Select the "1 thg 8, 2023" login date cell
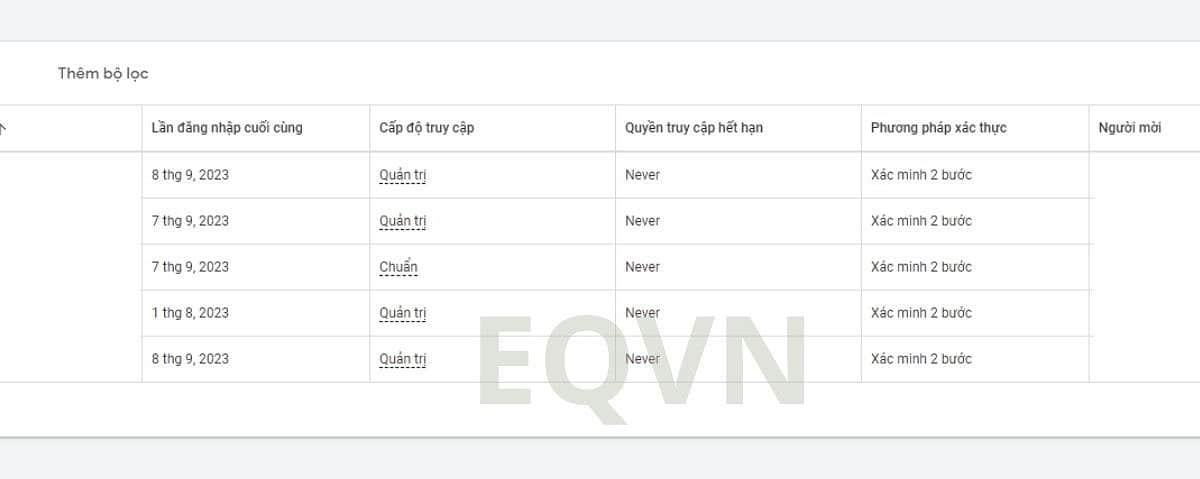1200x479 pixels. tap(190, 313)
